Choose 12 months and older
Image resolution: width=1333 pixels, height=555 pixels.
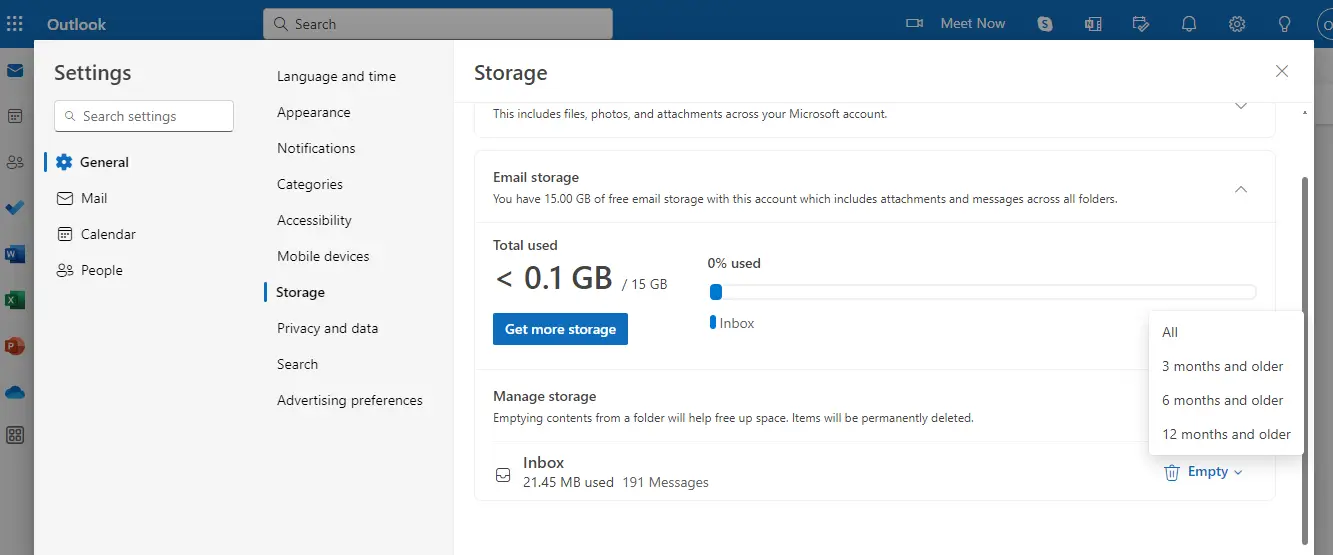coord(1227,434)
